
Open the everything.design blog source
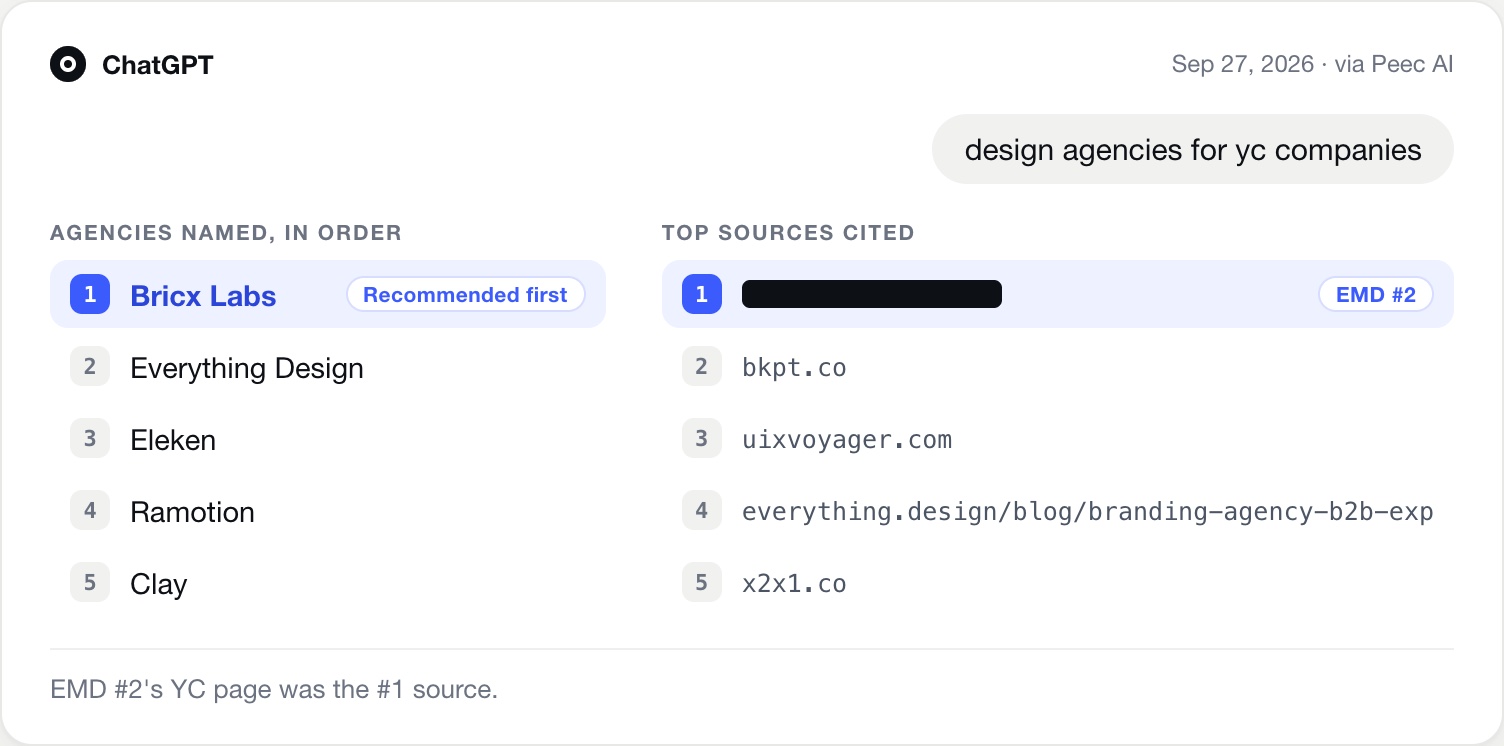pyautogui.click(x=1088, y=512)
